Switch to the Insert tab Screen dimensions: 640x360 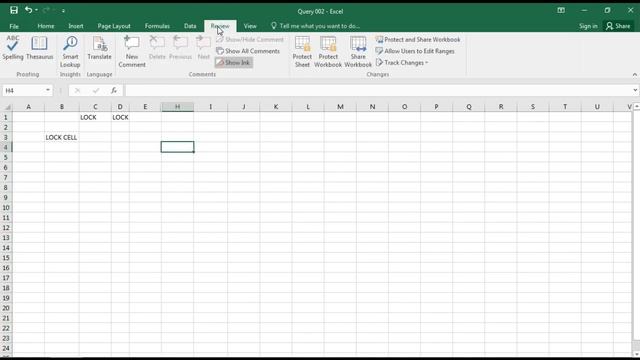[76, 26]
